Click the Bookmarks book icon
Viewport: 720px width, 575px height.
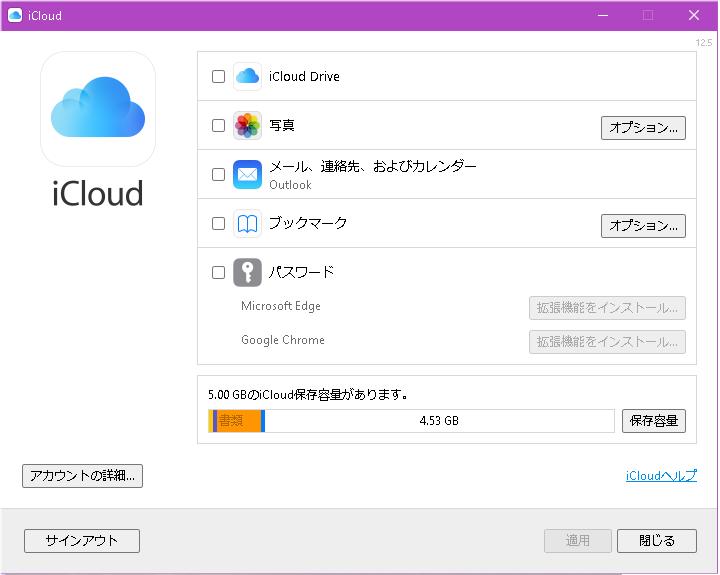point(247,224)
